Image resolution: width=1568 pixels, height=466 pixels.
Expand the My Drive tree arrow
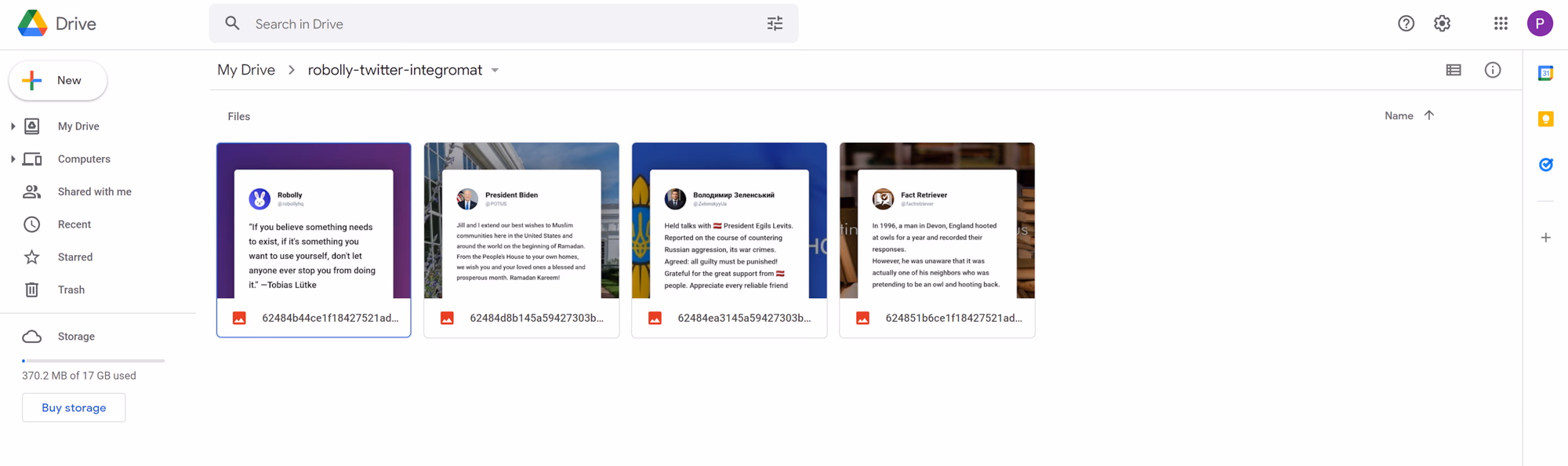point(13,126)
